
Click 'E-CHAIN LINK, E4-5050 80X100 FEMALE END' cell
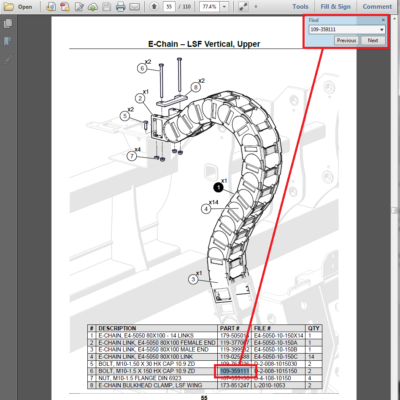click(x=157, y=343)
